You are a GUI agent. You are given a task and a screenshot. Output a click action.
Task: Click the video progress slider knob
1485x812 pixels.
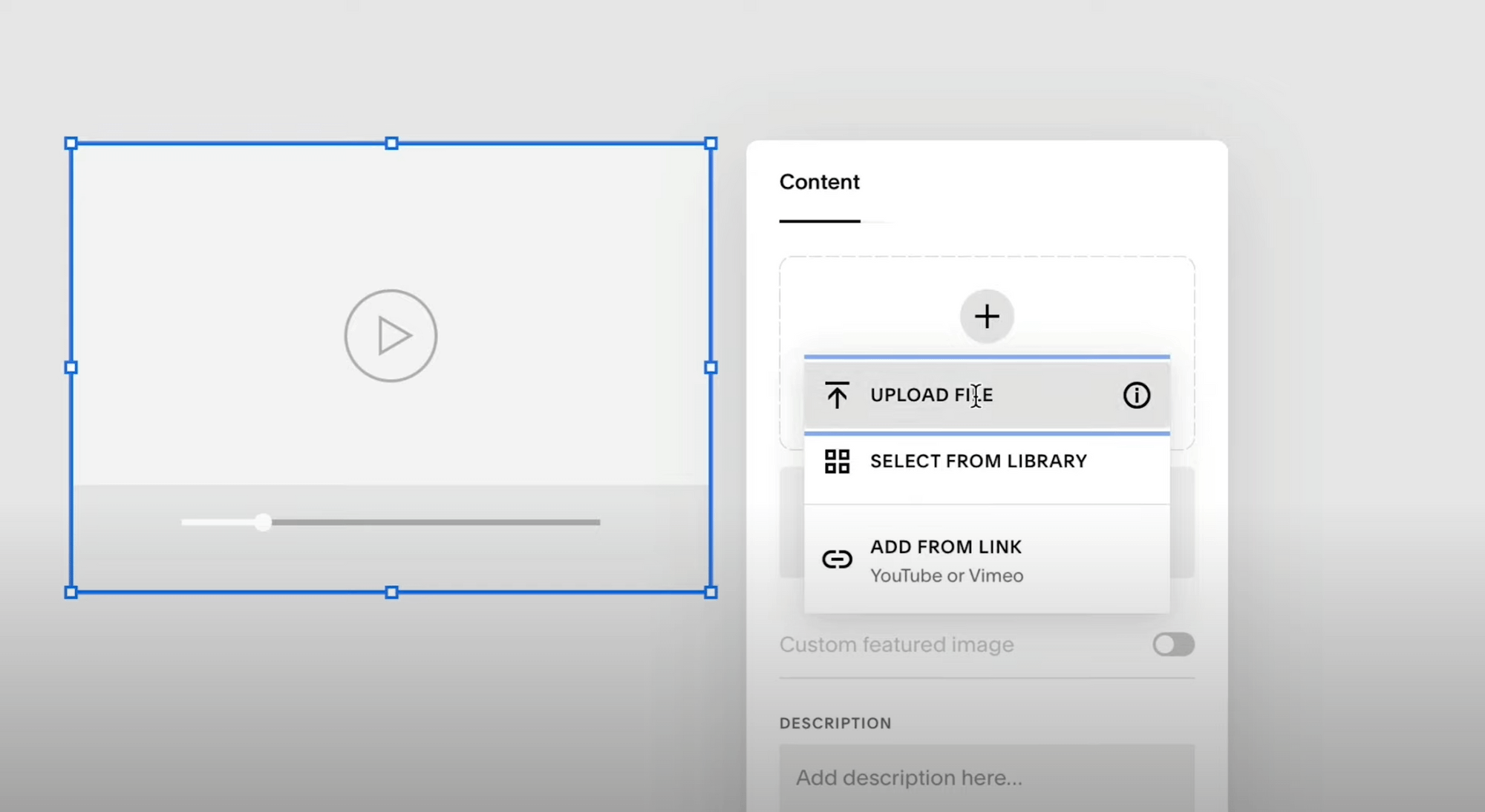tap(263, 523)
